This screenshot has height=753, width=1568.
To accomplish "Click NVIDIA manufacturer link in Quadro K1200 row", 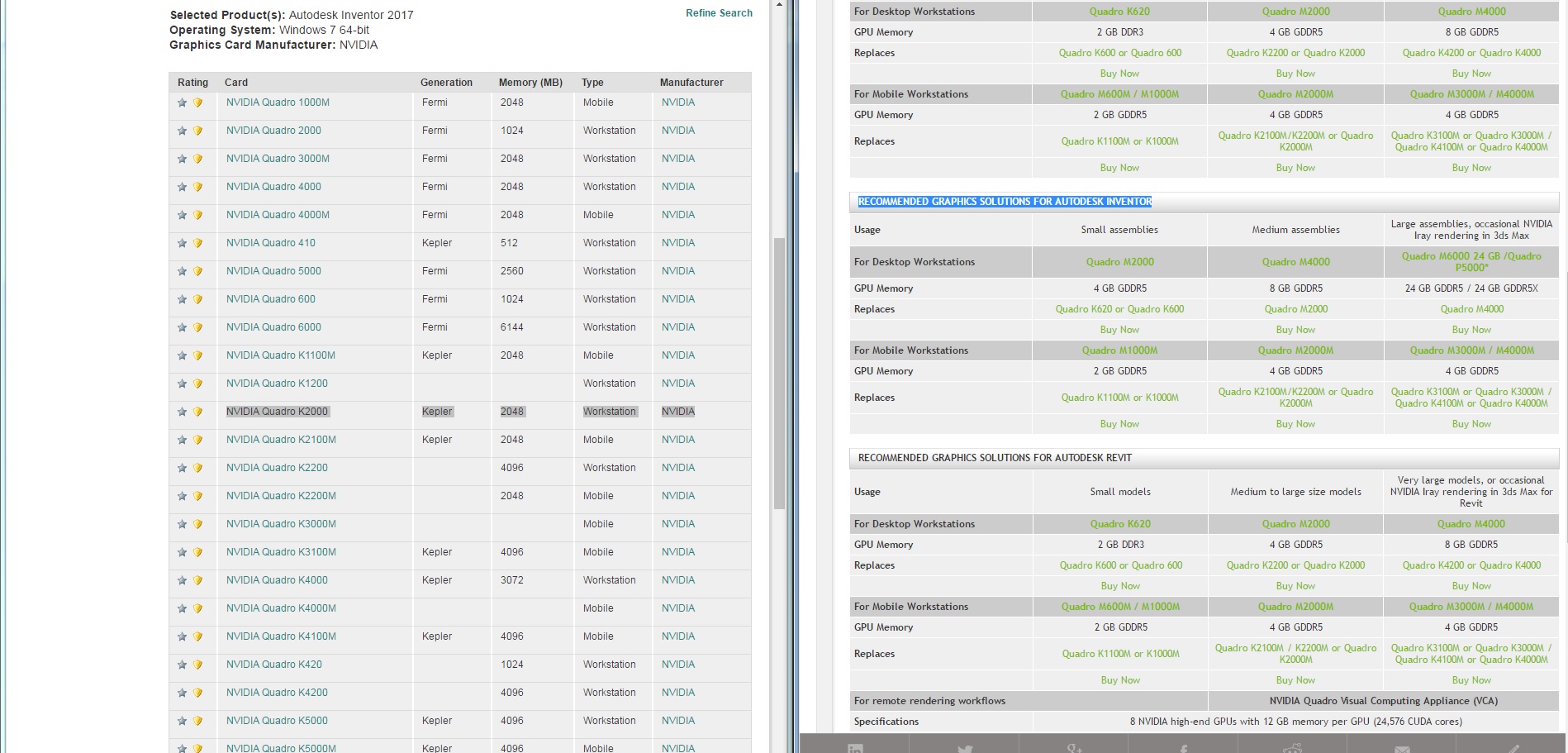I will [678, 384].
